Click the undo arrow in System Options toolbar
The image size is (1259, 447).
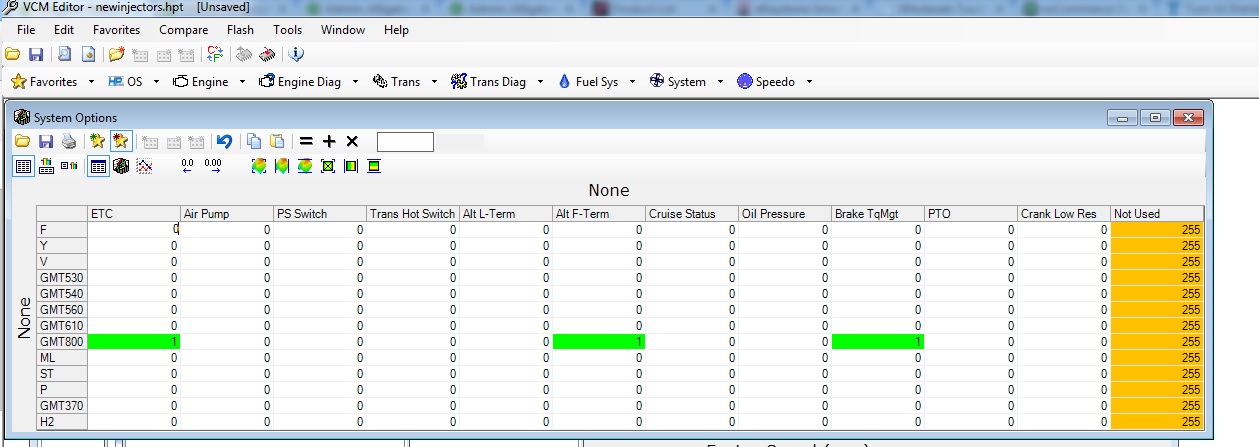pyautogui.click(x=224, y=142)
